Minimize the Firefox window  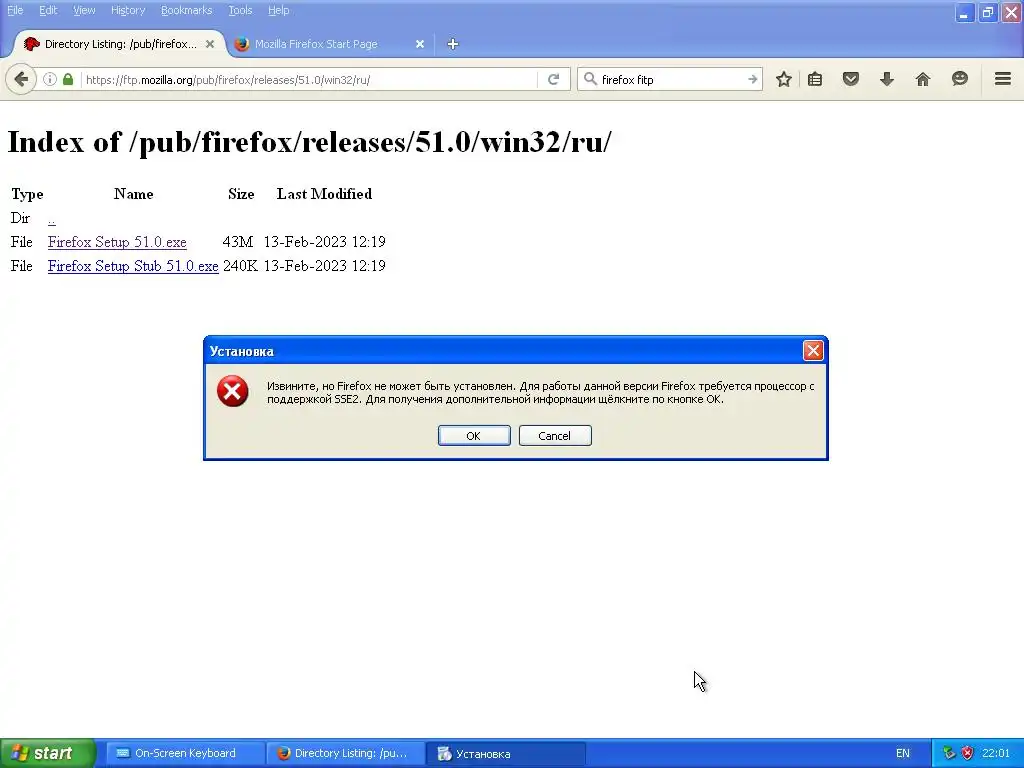tap(964, 12)
